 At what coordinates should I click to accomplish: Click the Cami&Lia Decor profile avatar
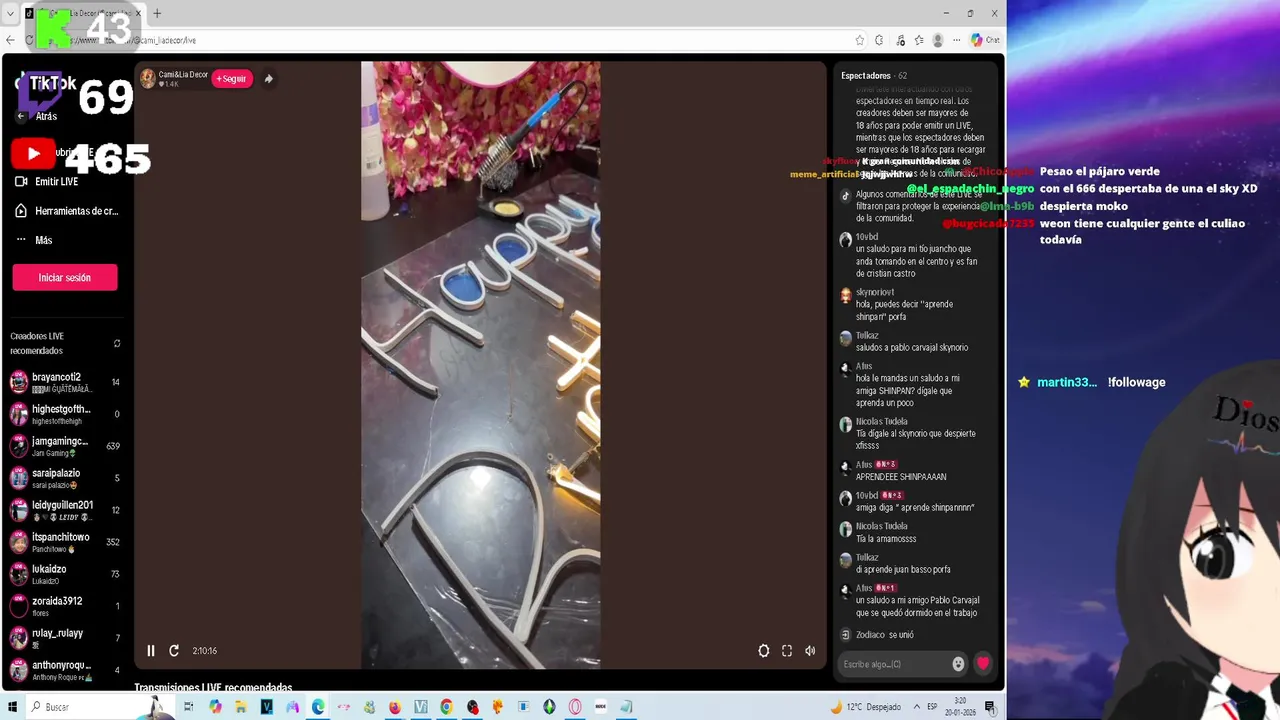148,79
